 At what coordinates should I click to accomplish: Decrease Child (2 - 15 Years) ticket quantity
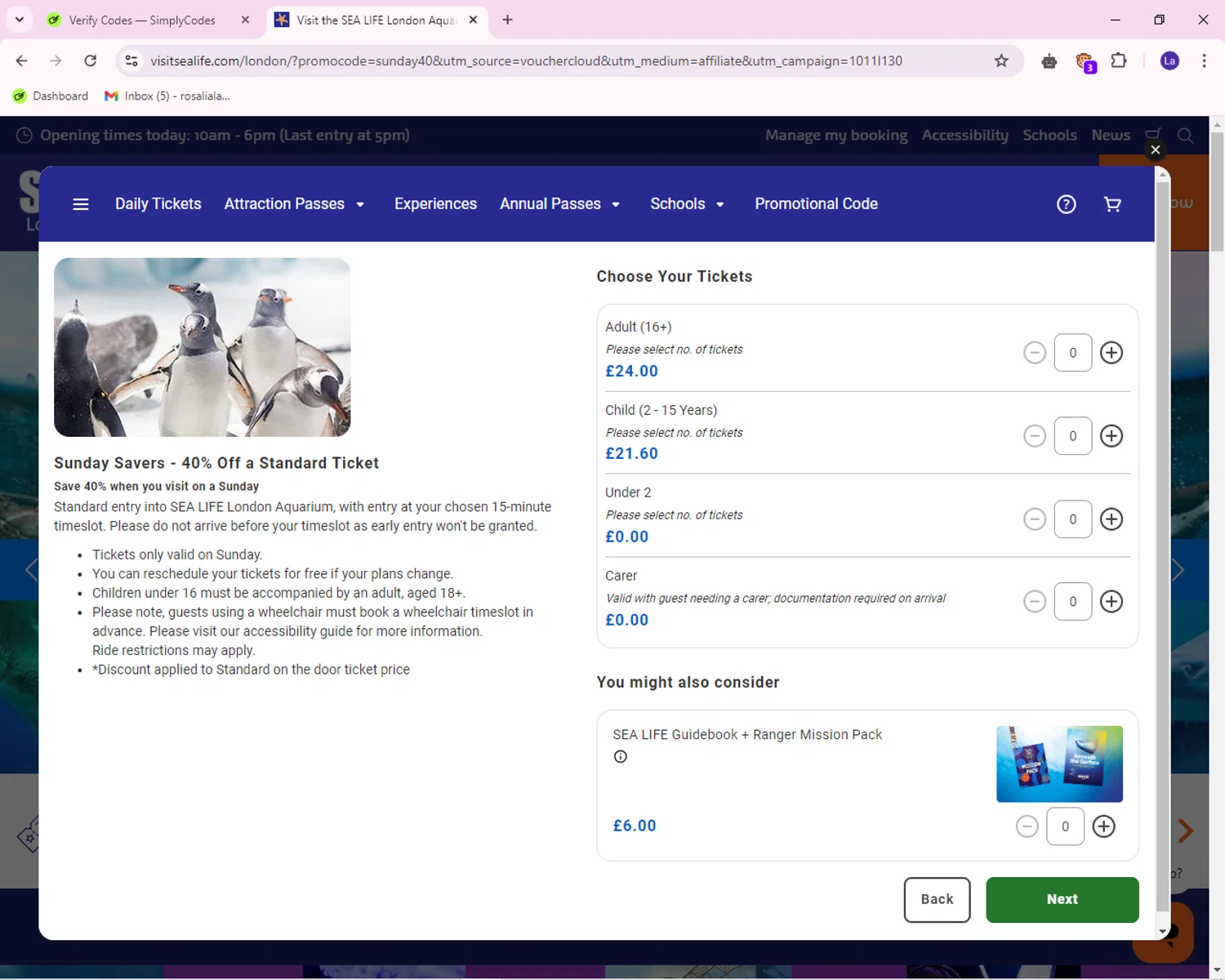(x=1035, y=436)
